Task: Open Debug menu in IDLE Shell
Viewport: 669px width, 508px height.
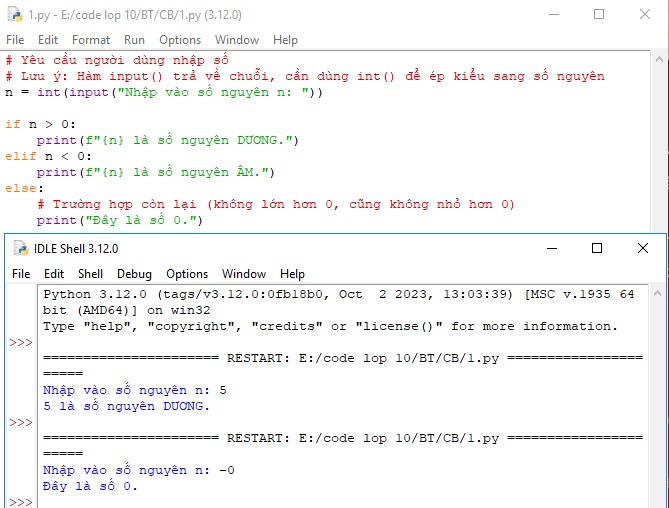Action: pyautogui.click(x=134, y=273)
